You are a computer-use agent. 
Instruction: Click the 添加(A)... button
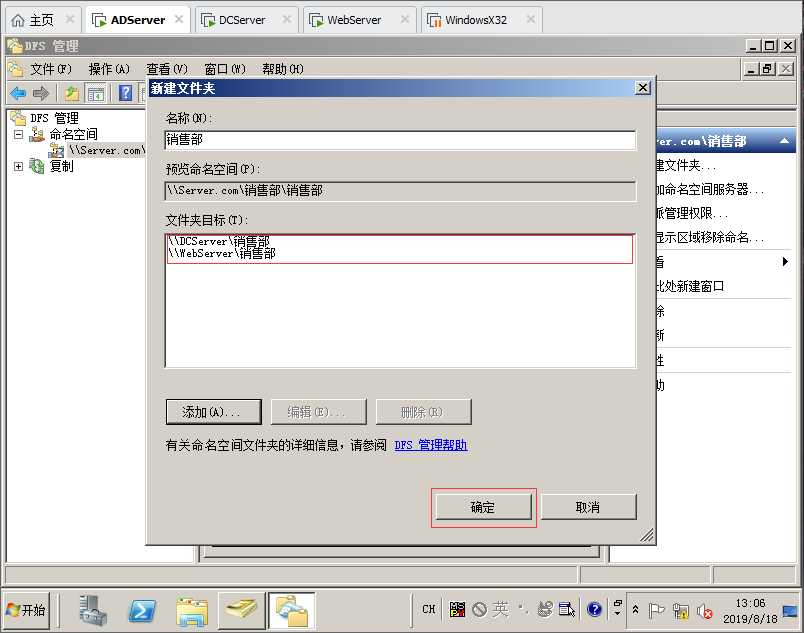(x=213, y=412)
